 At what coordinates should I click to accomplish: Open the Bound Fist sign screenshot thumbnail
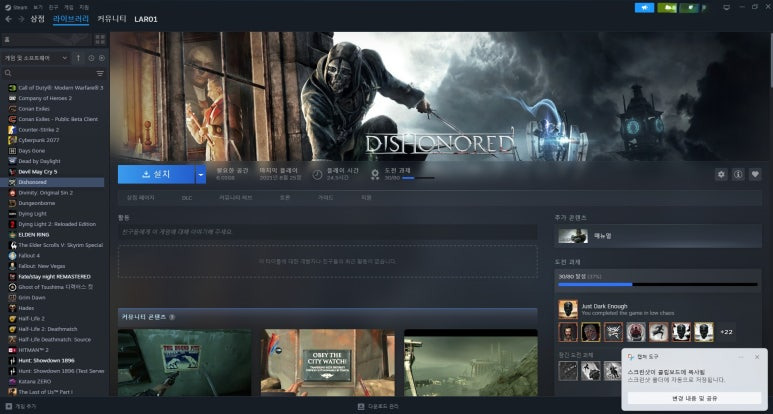click(x=184, y=363)
